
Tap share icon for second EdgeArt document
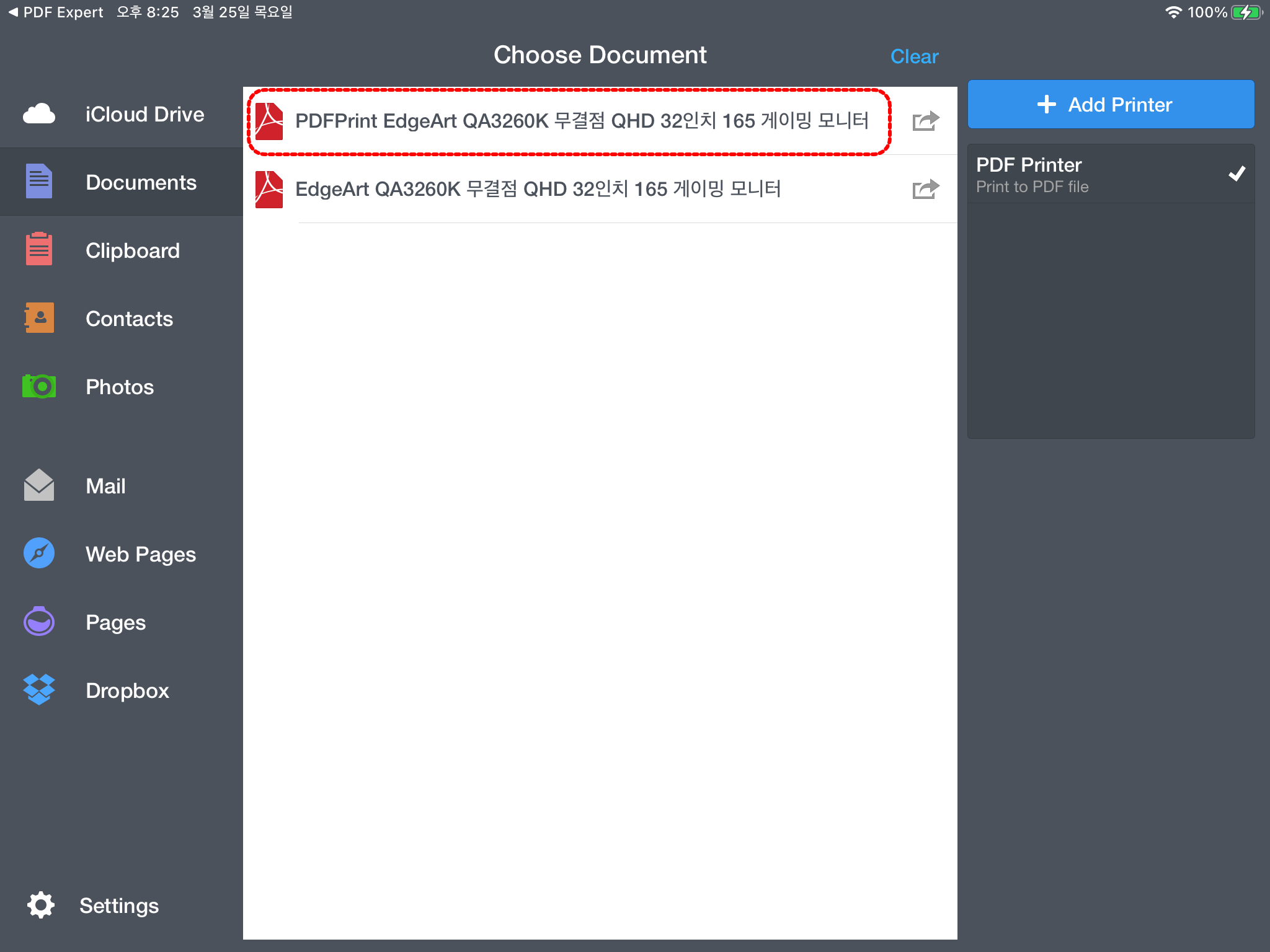click(x=926, y=189)
